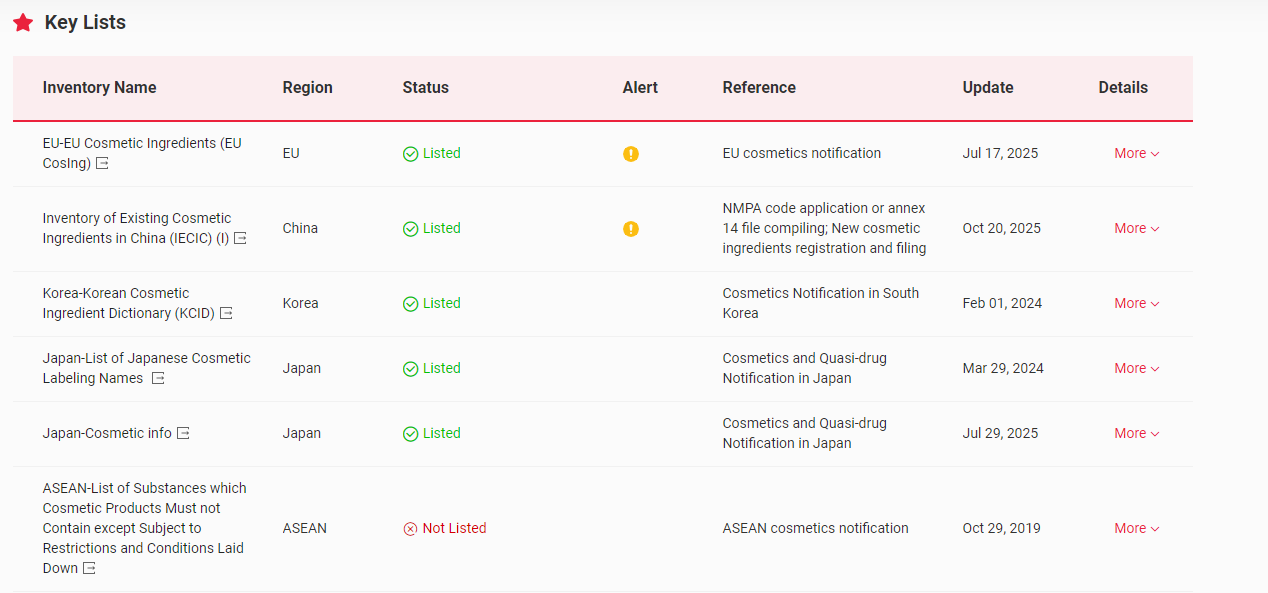1268x593 pixels.
Task: Expand More details for China IECIC row
Action: point(1137,229)
